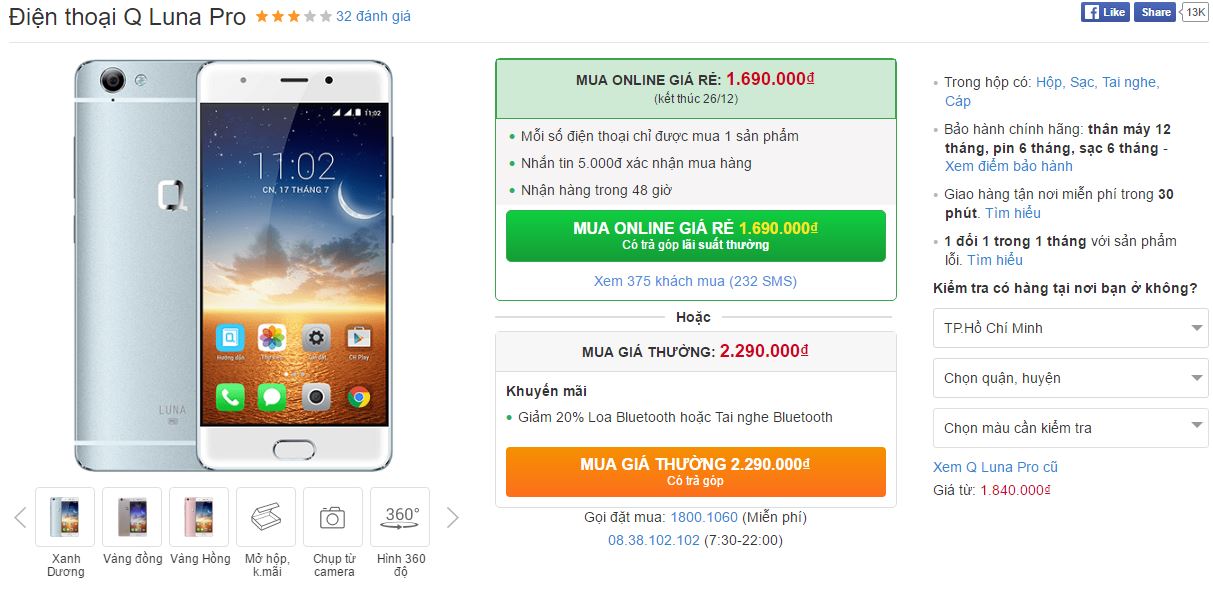The width and height of the screenshot is (1213, 589).
Task: Open Xem 375 khách mua link
Action: click(x=695, y=281)
